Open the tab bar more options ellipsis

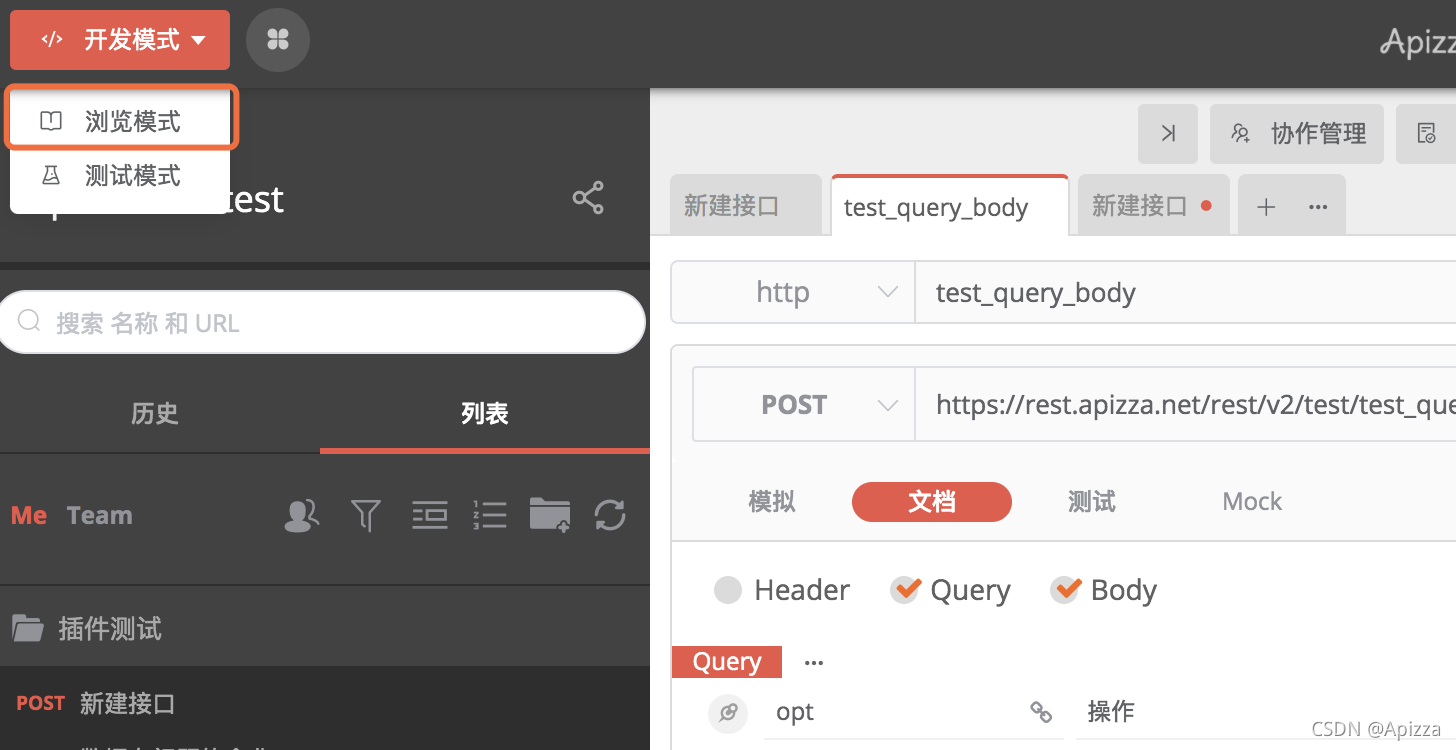(1318, 207)
